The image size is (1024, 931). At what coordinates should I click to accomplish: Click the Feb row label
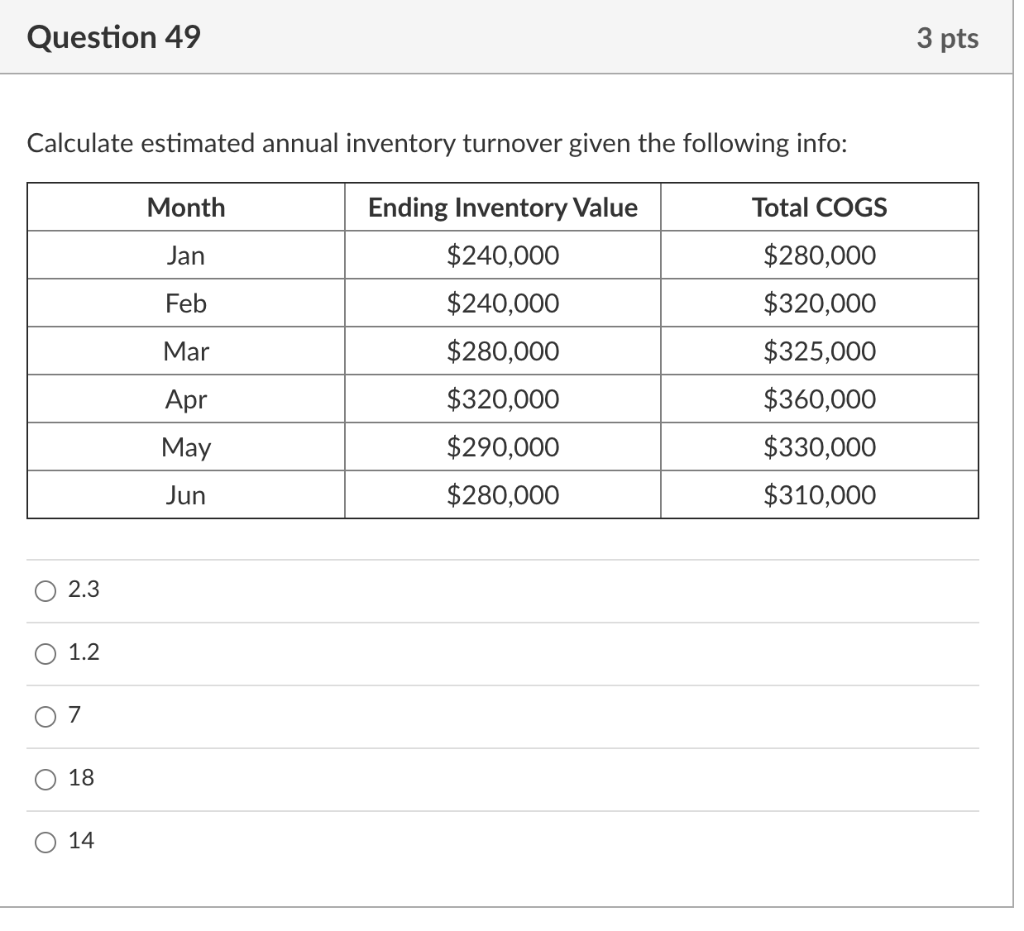point(186,303)
